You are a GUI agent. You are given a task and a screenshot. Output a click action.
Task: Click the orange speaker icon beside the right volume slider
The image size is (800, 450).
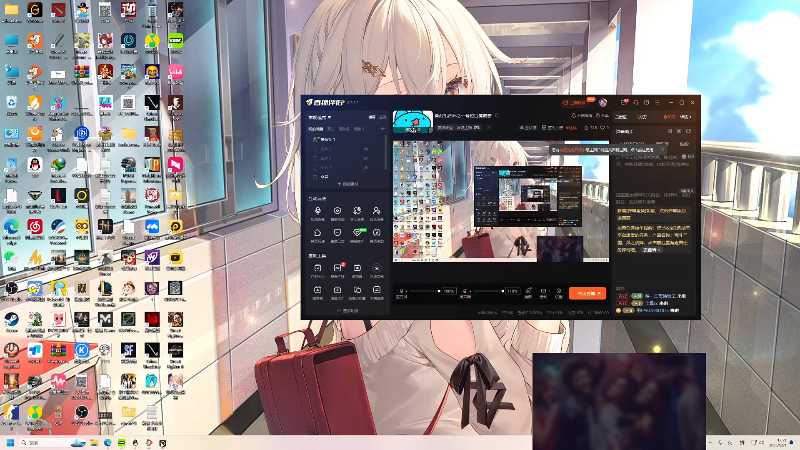[464, 291]
